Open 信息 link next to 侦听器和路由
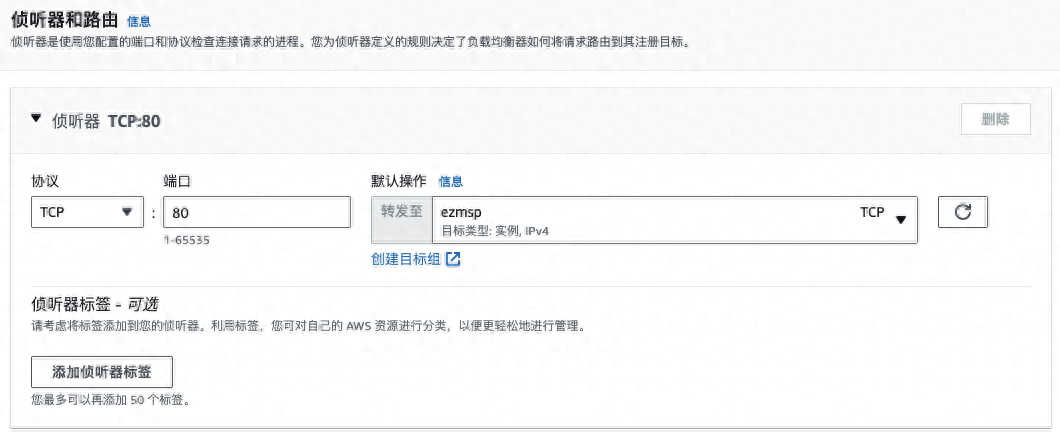Image resolution: width=1060 pixels, height=444 pixels. 139,20
